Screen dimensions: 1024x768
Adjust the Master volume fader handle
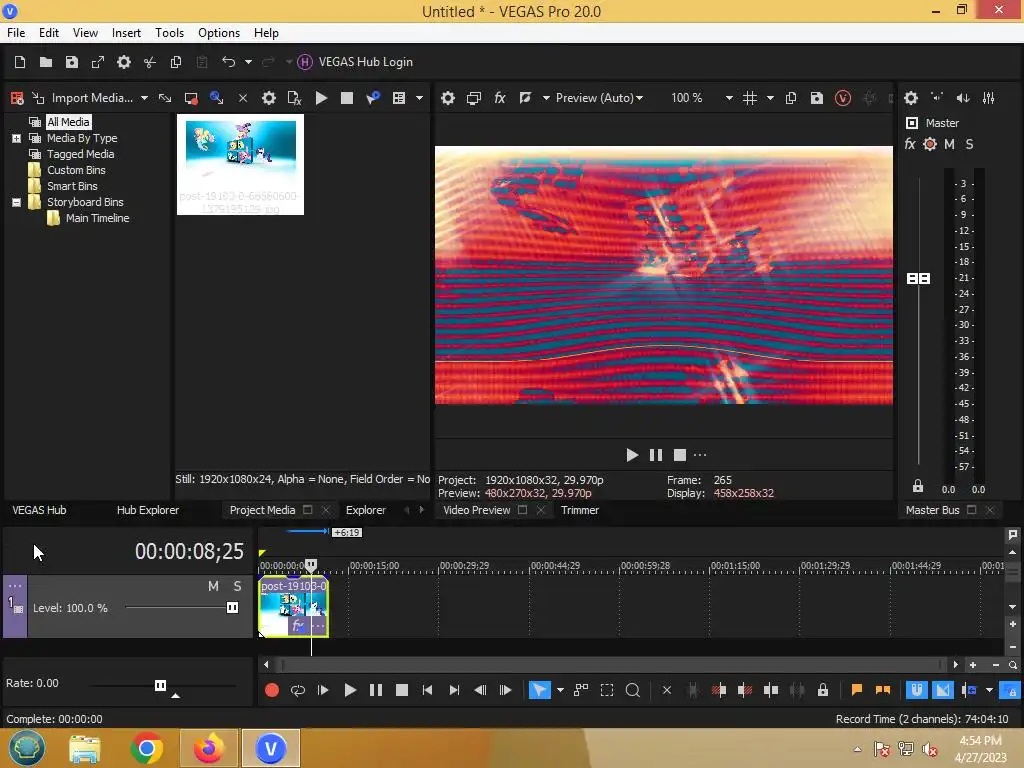(x=918, y=279)
